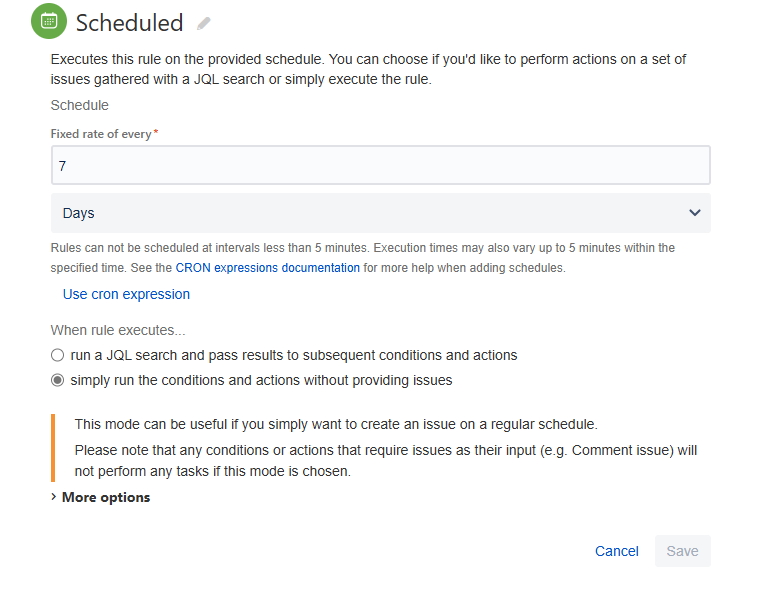Select the JQL search radio button
Screen dimensions: 760x603
(57, 355)
